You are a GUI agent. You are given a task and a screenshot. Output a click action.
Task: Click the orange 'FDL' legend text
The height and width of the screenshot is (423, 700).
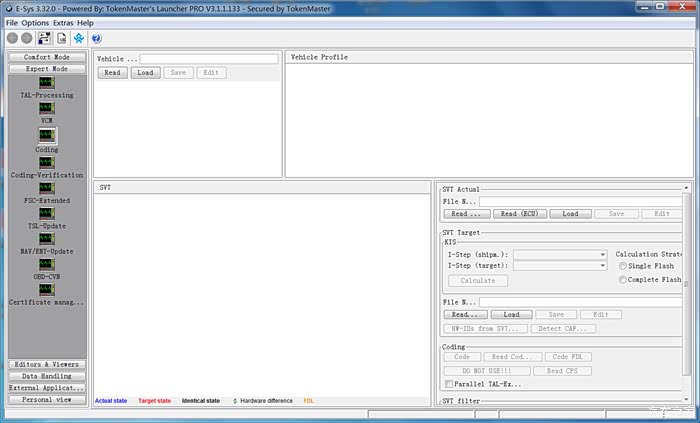pyautogui.click(x=308, y=401)
